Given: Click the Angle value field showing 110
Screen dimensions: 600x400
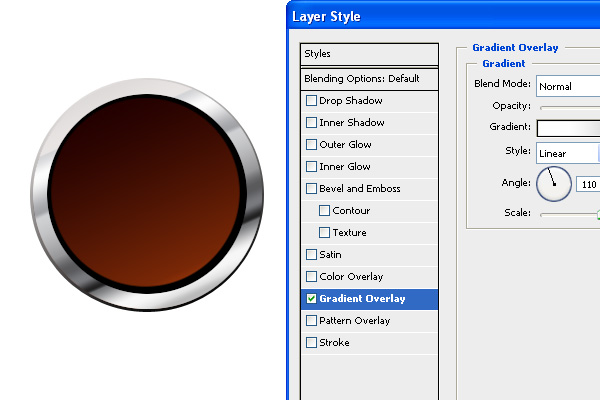Looking at the screenshot, I should point(588,185).
